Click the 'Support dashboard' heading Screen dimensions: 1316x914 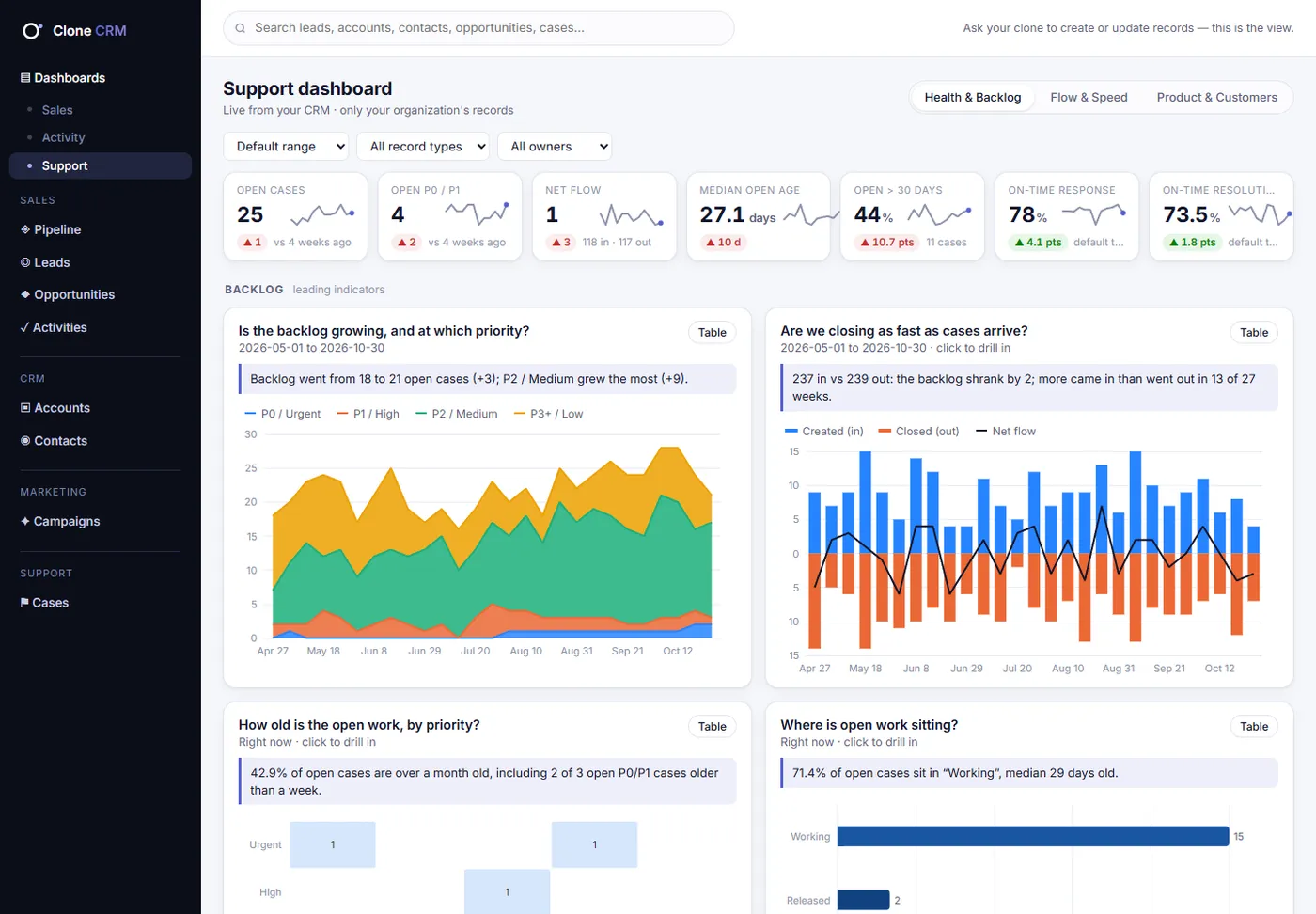(307, 88)
